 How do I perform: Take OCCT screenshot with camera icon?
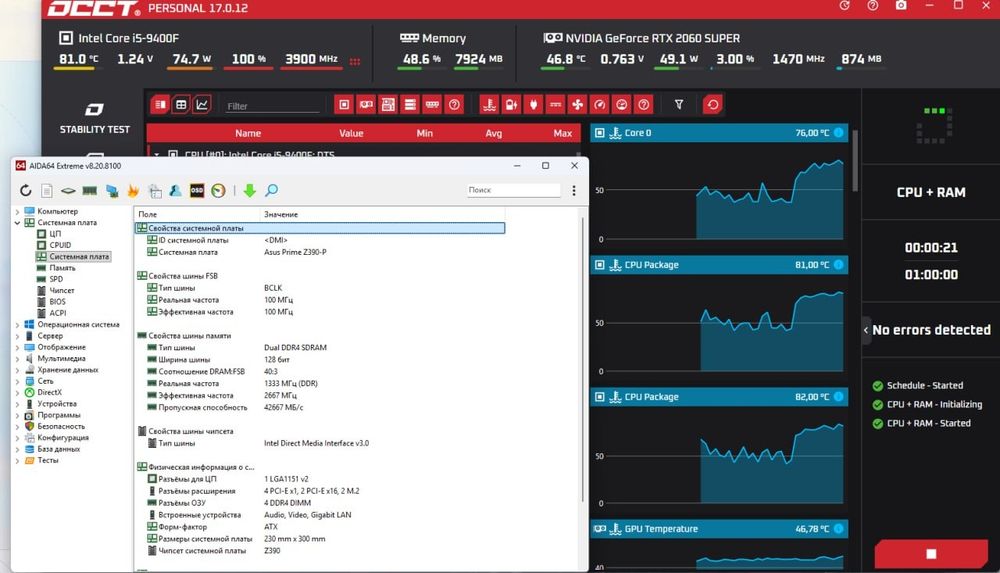[x=901, y=6]
